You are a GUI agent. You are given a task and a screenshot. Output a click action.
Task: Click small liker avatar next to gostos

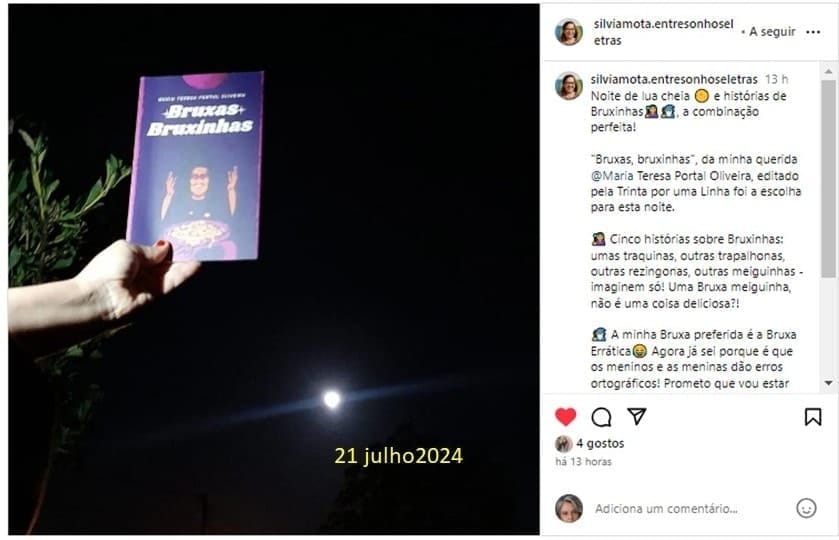pos(563,444)
